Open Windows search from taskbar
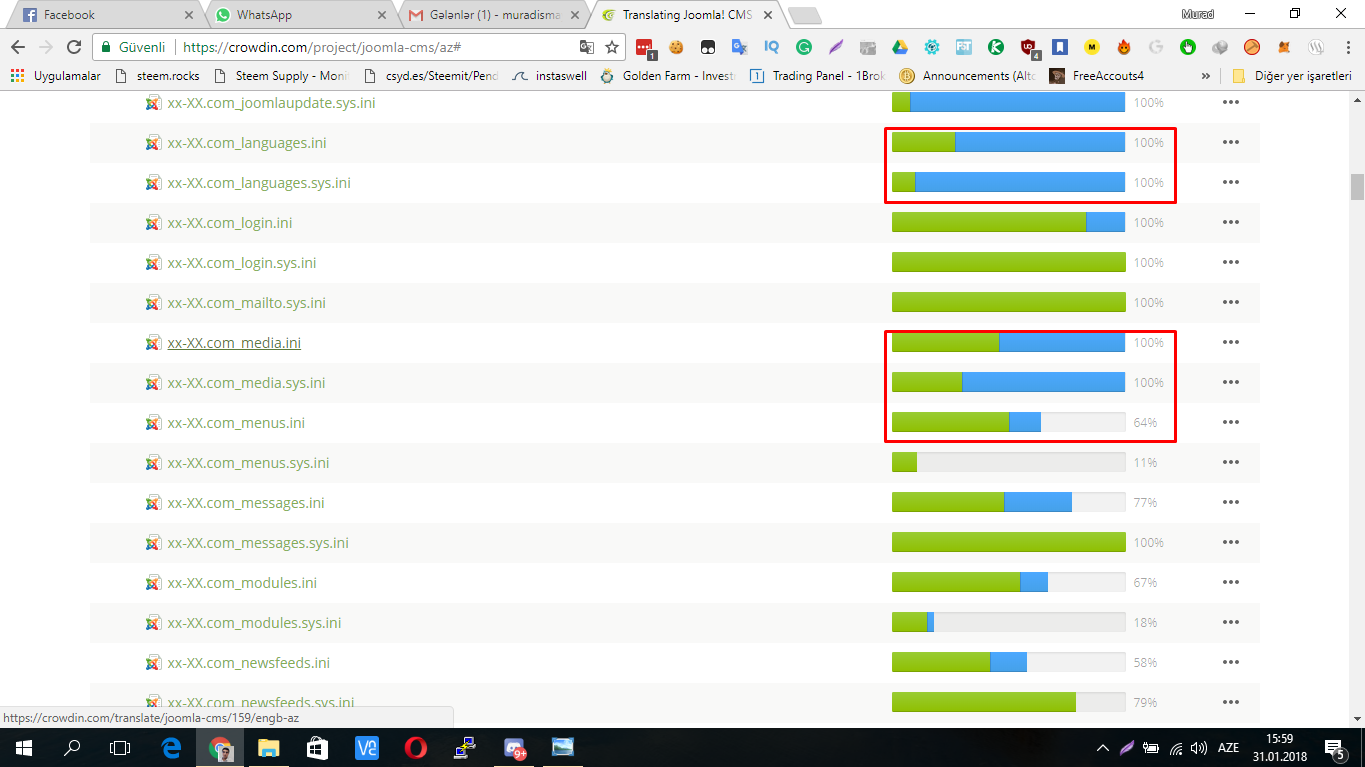The height and width of the screenshot is (767, 1365). 72,747
